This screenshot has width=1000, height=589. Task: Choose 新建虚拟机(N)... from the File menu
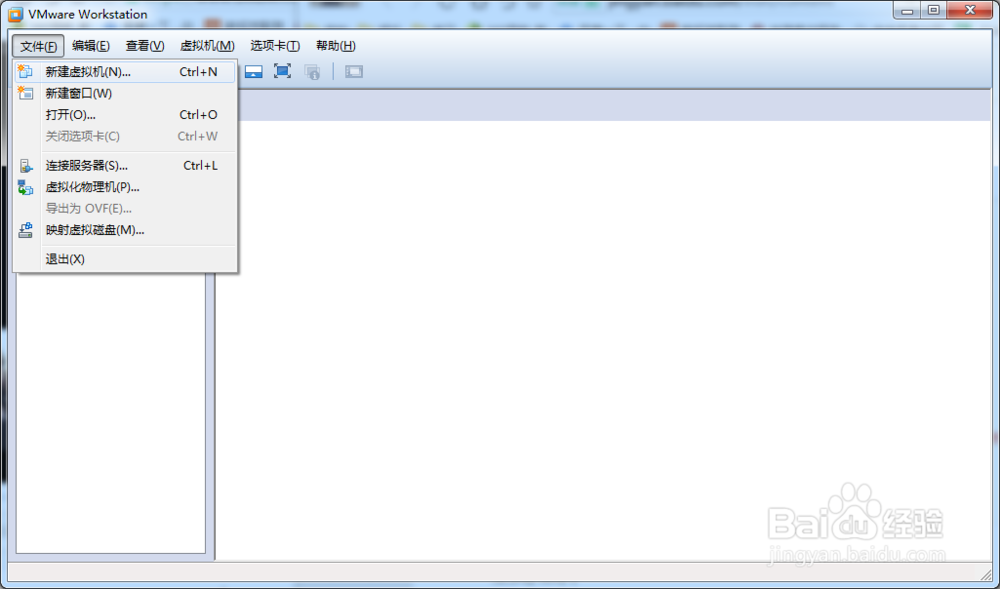(x=125, y=72)
